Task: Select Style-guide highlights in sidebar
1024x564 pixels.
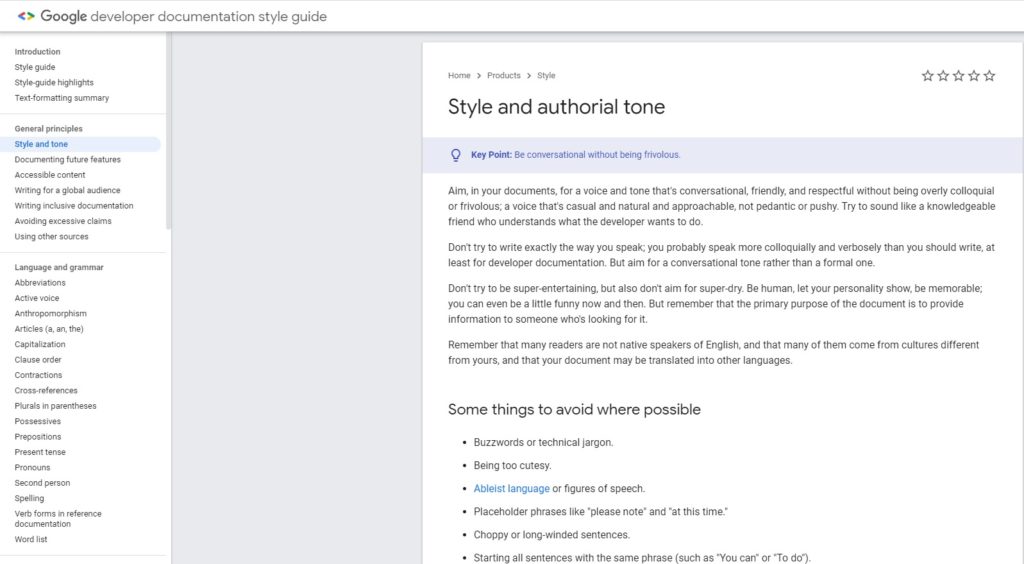Action: pos(54,83)
